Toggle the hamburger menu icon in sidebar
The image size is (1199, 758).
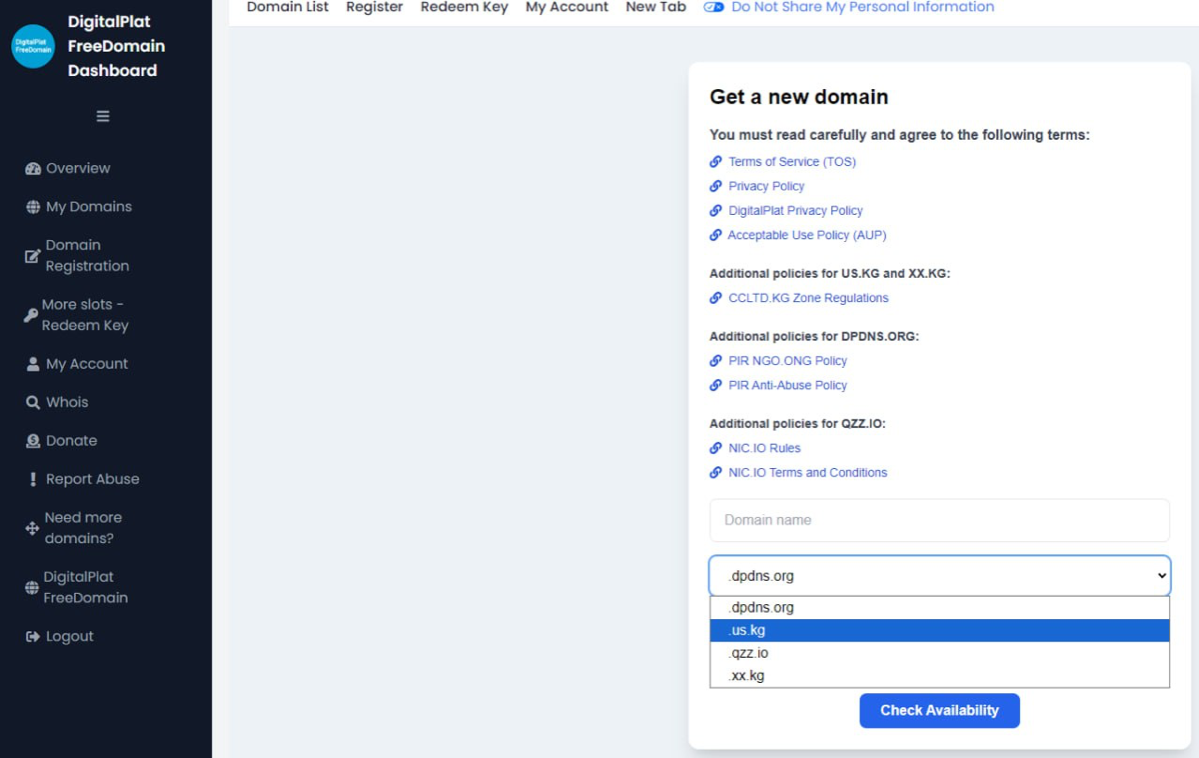102,116
